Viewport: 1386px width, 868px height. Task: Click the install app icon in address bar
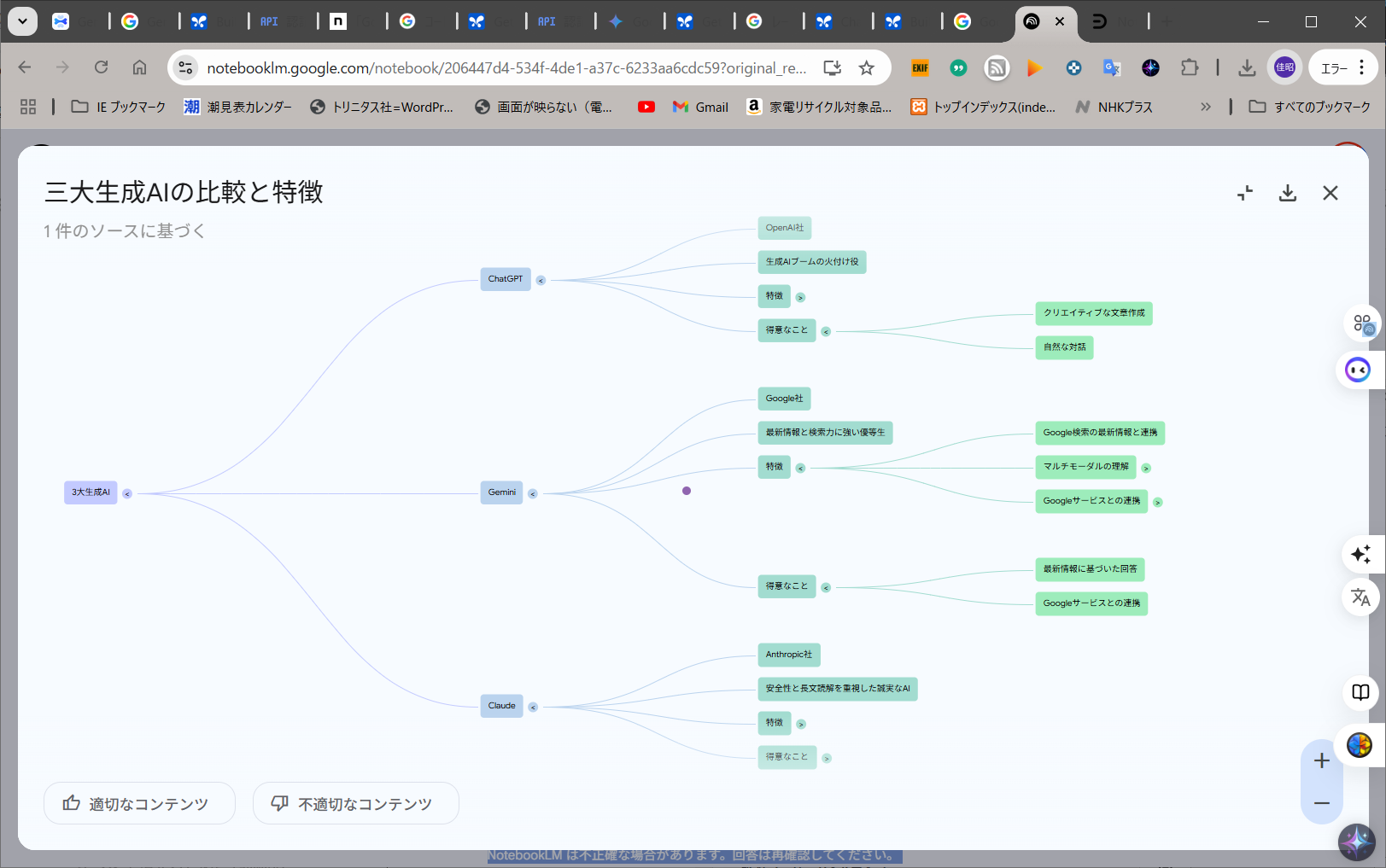pos(832,67)
